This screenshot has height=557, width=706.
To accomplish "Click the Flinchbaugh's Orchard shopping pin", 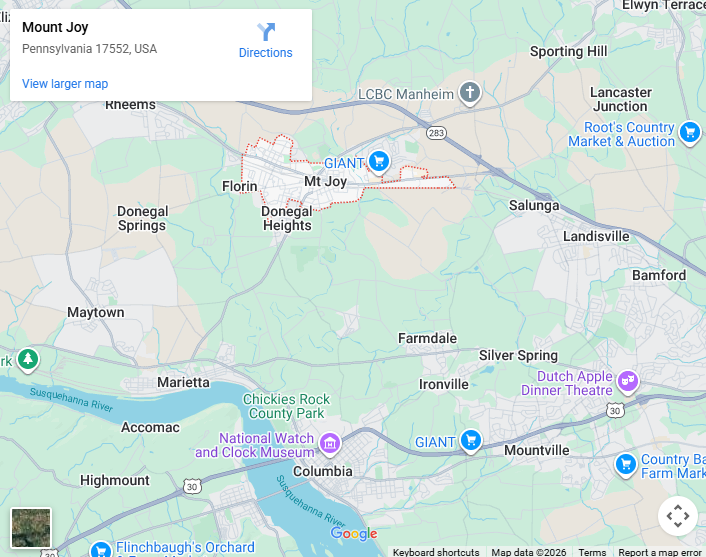I will click(x=101, y=549).
